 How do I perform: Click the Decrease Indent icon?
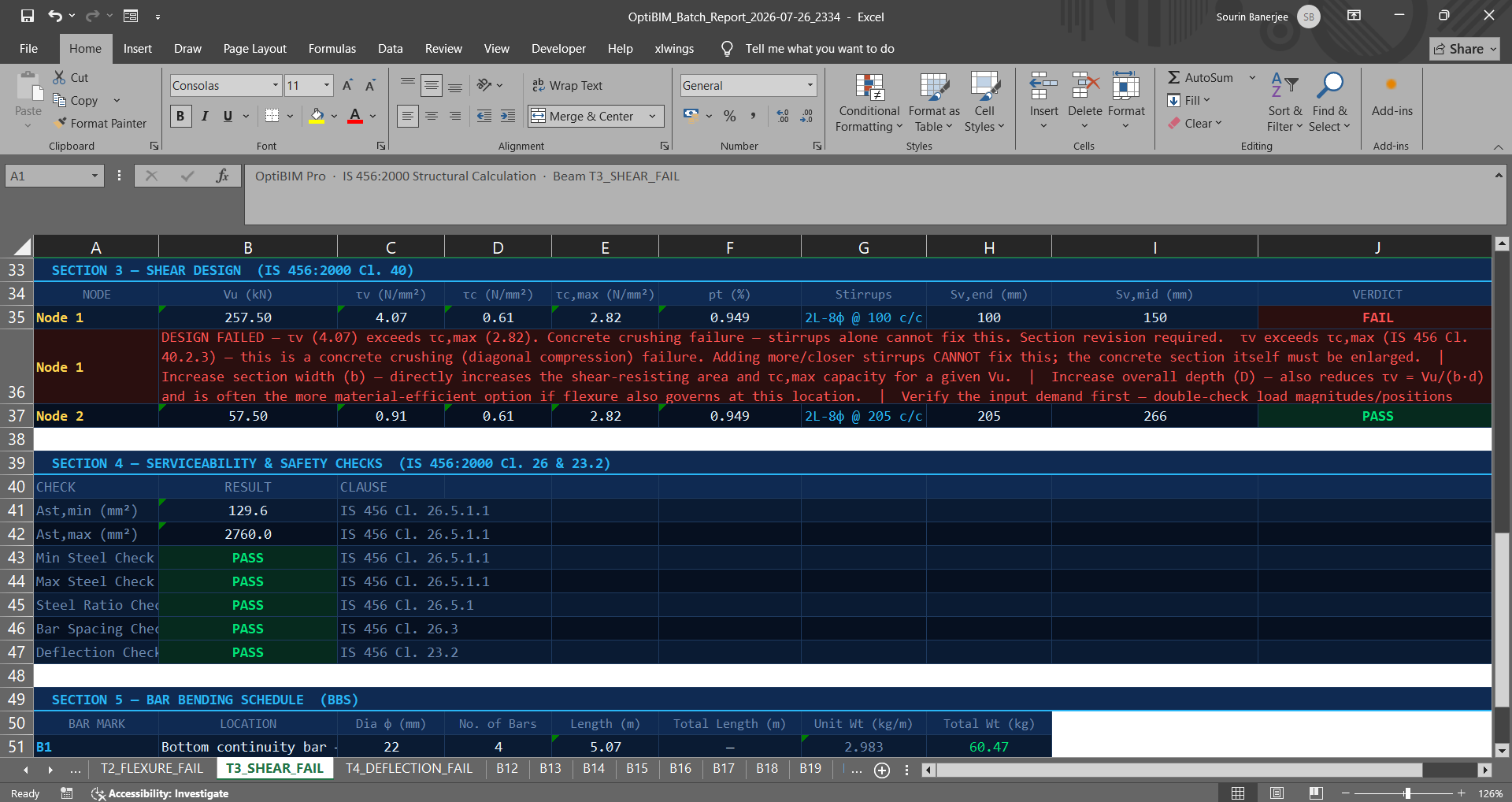[484, 116]
